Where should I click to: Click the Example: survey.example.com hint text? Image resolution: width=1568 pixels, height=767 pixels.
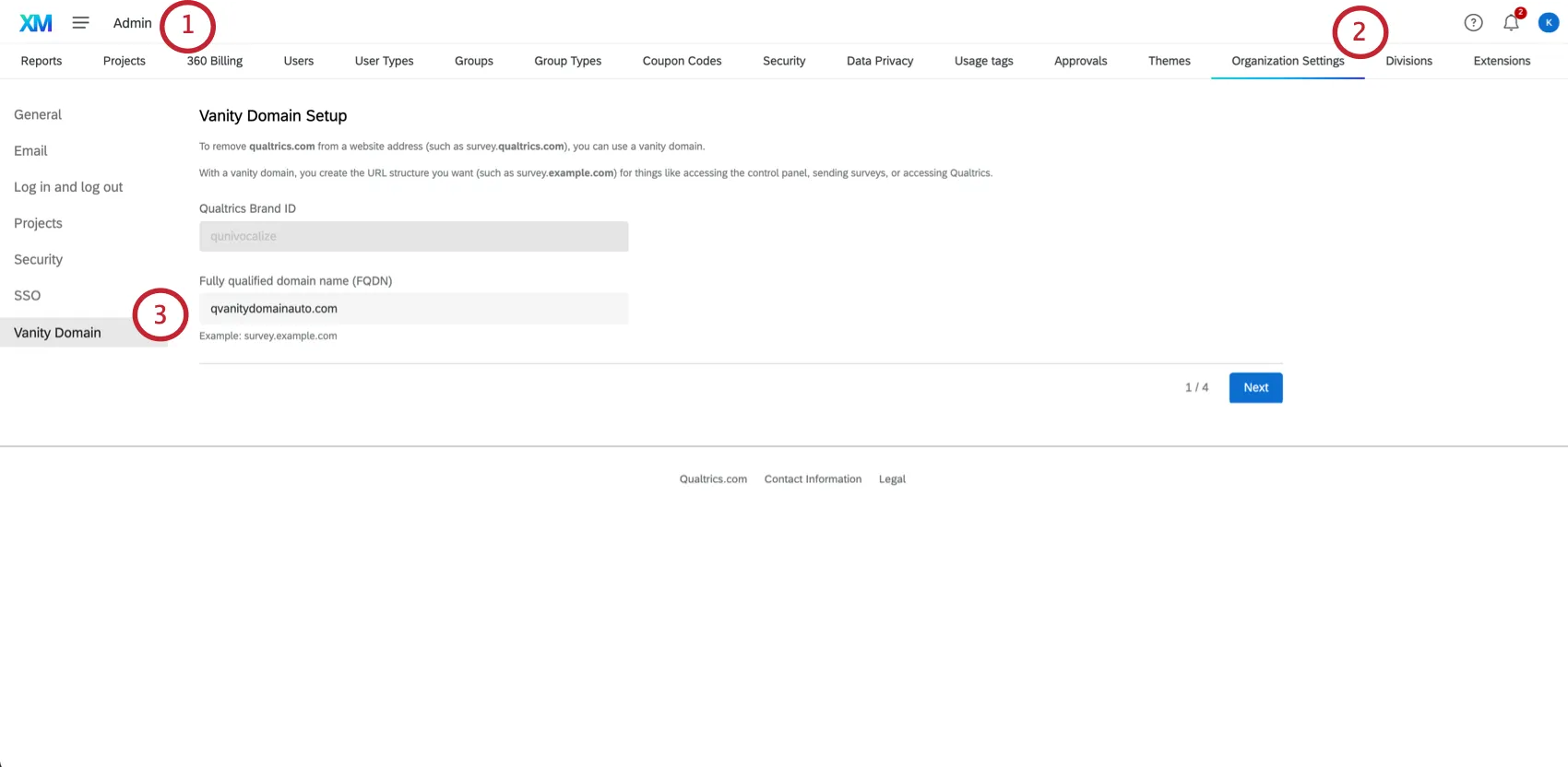click(268, 336)
